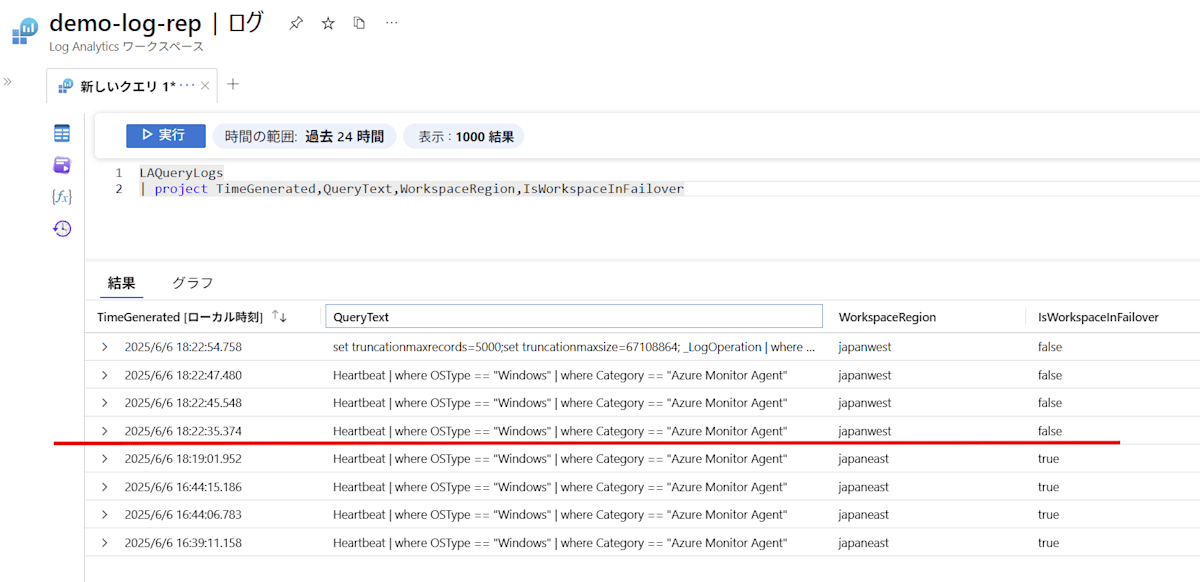Expand the 18:19:01.952 row
Screen dimensions: 1200x582
(104, 459)
